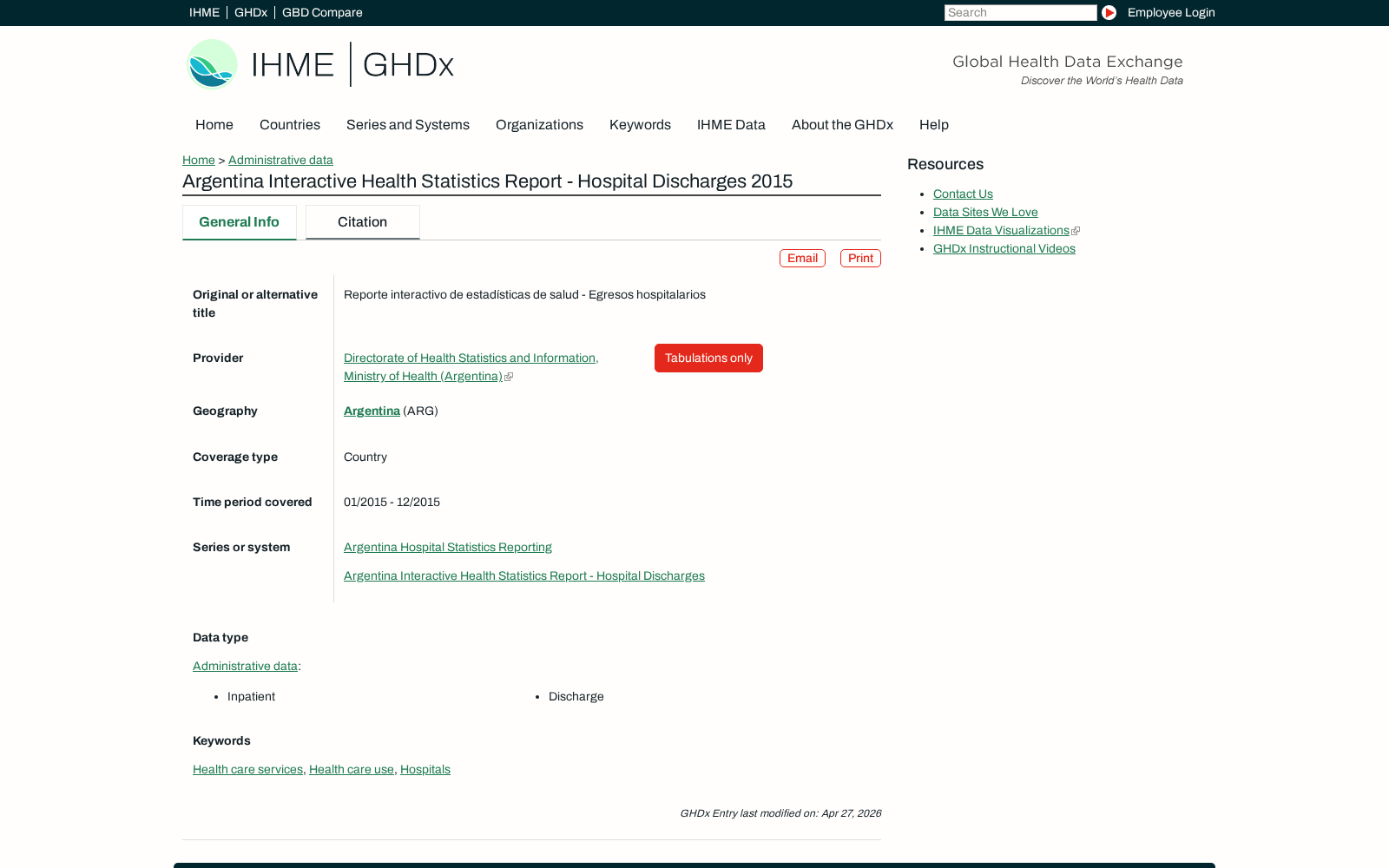Screen dimensions: 1389x868
Task: Switch to the Citation tab
Action: pyautogui.click(x=362, y=222)
